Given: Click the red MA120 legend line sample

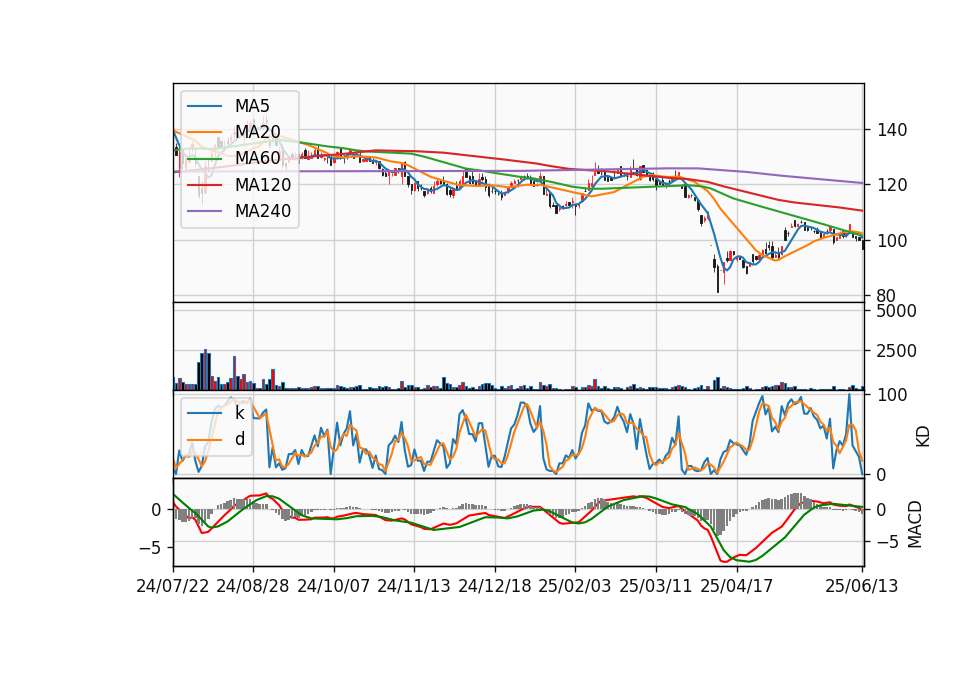Looking at the screenshot, I should (x=204, y=185).
